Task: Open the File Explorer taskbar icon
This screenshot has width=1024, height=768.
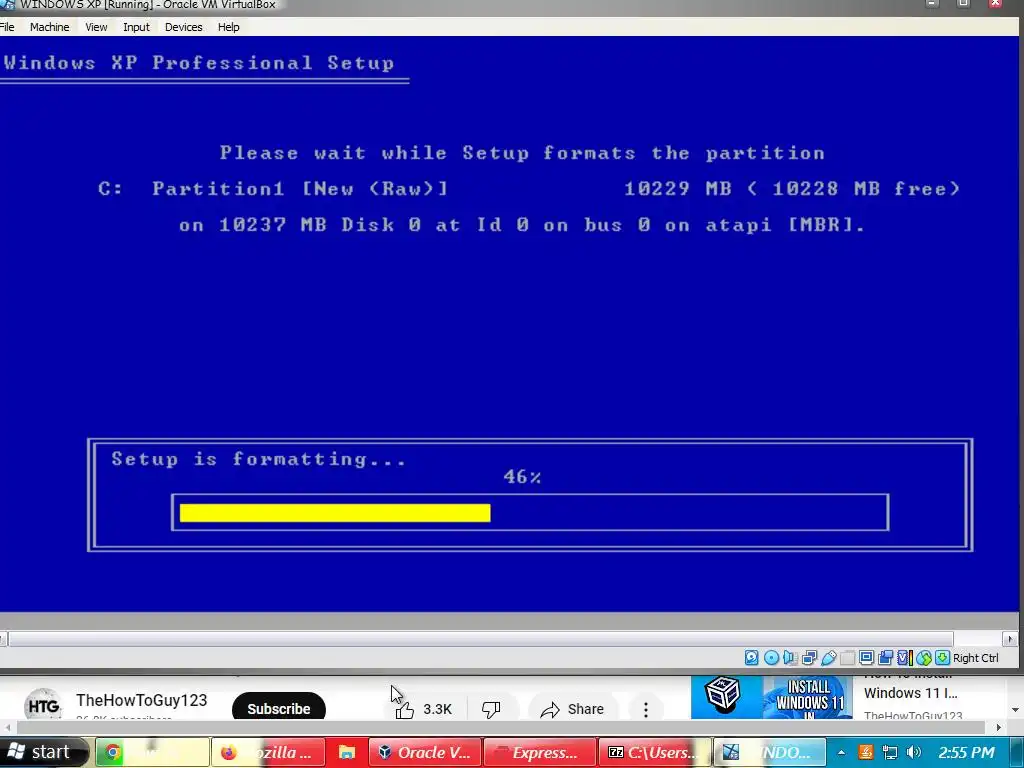Action: tap(346, 752)
